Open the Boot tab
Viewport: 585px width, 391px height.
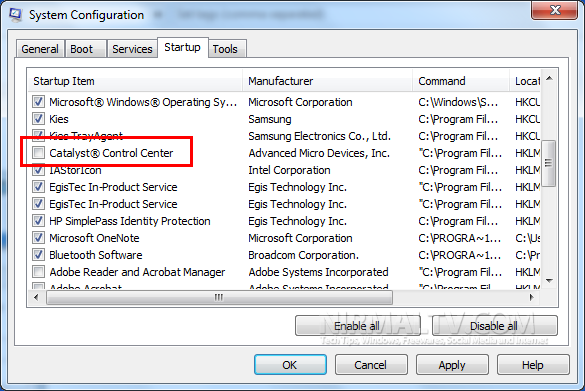coord(85,49)
